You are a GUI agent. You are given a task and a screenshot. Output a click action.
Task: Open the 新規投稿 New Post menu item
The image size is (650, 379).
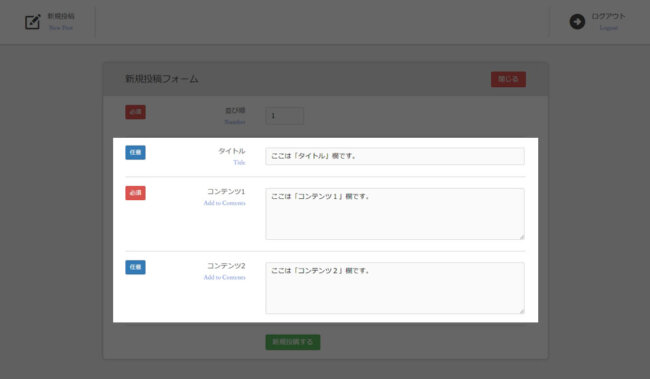click(x=61, y=22)
